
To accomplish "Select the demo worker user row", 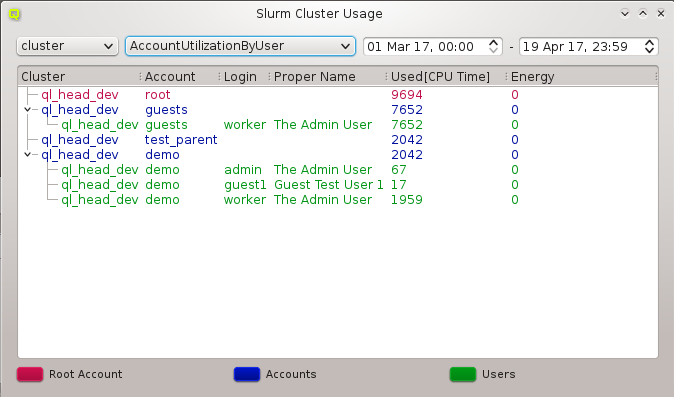I will [338, 200].
